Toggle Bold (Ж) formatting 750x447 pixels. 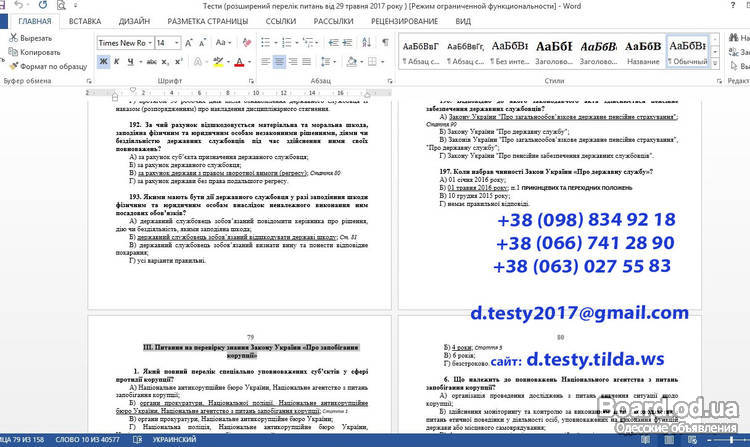tap(103, 62)
